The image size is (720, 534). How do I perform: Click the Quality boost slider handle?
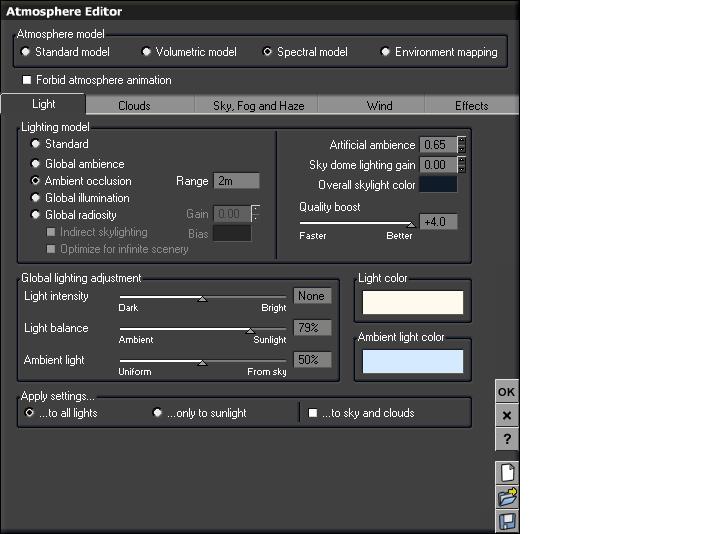[410, 224]
